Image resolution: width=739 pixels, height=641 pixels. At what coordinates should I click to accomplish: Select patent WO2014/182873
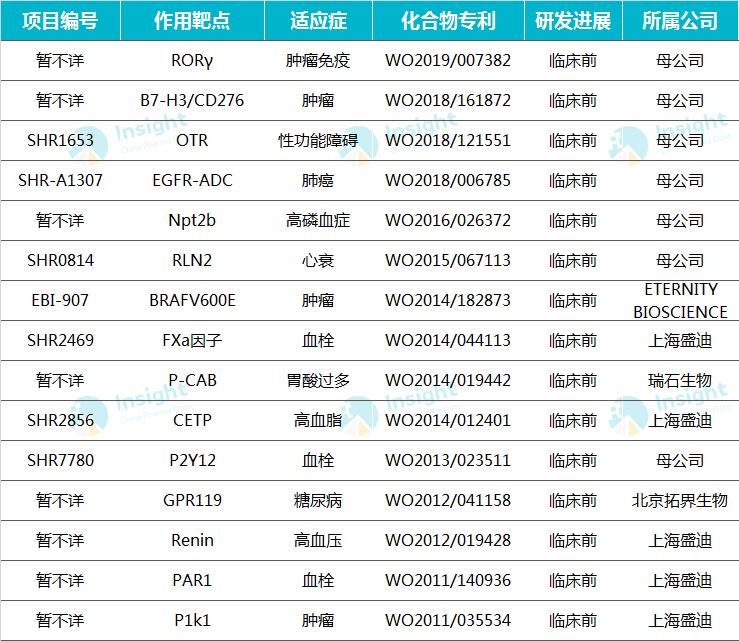448,301
